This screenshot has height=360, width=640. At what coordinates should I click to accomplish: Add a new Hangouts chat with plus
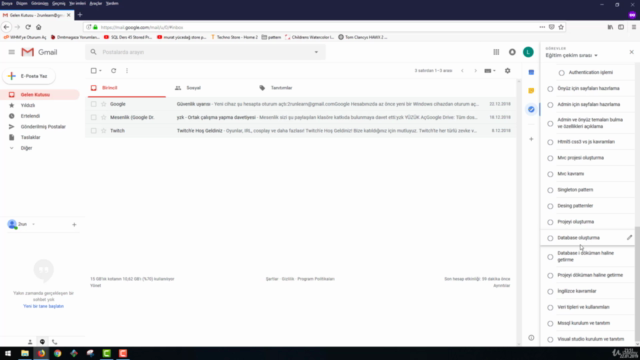(x=74, y=224)
